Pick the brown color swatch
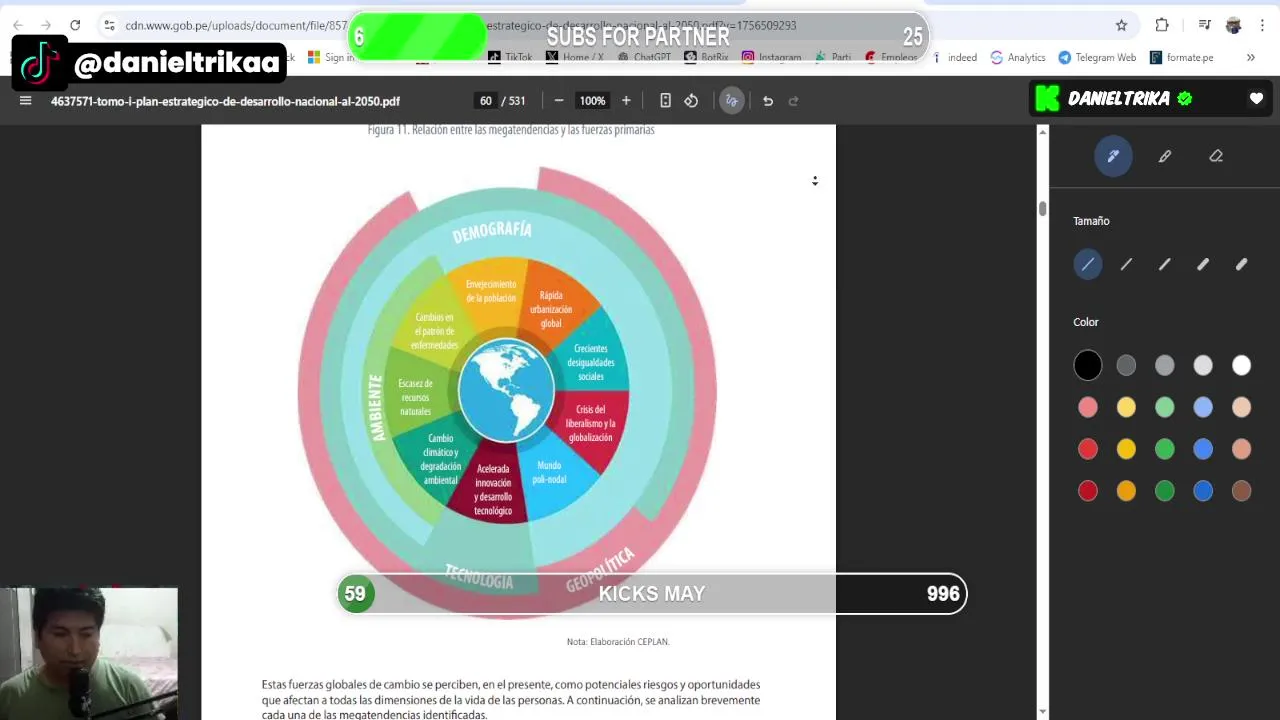1280x720 pixels. 1241,491
